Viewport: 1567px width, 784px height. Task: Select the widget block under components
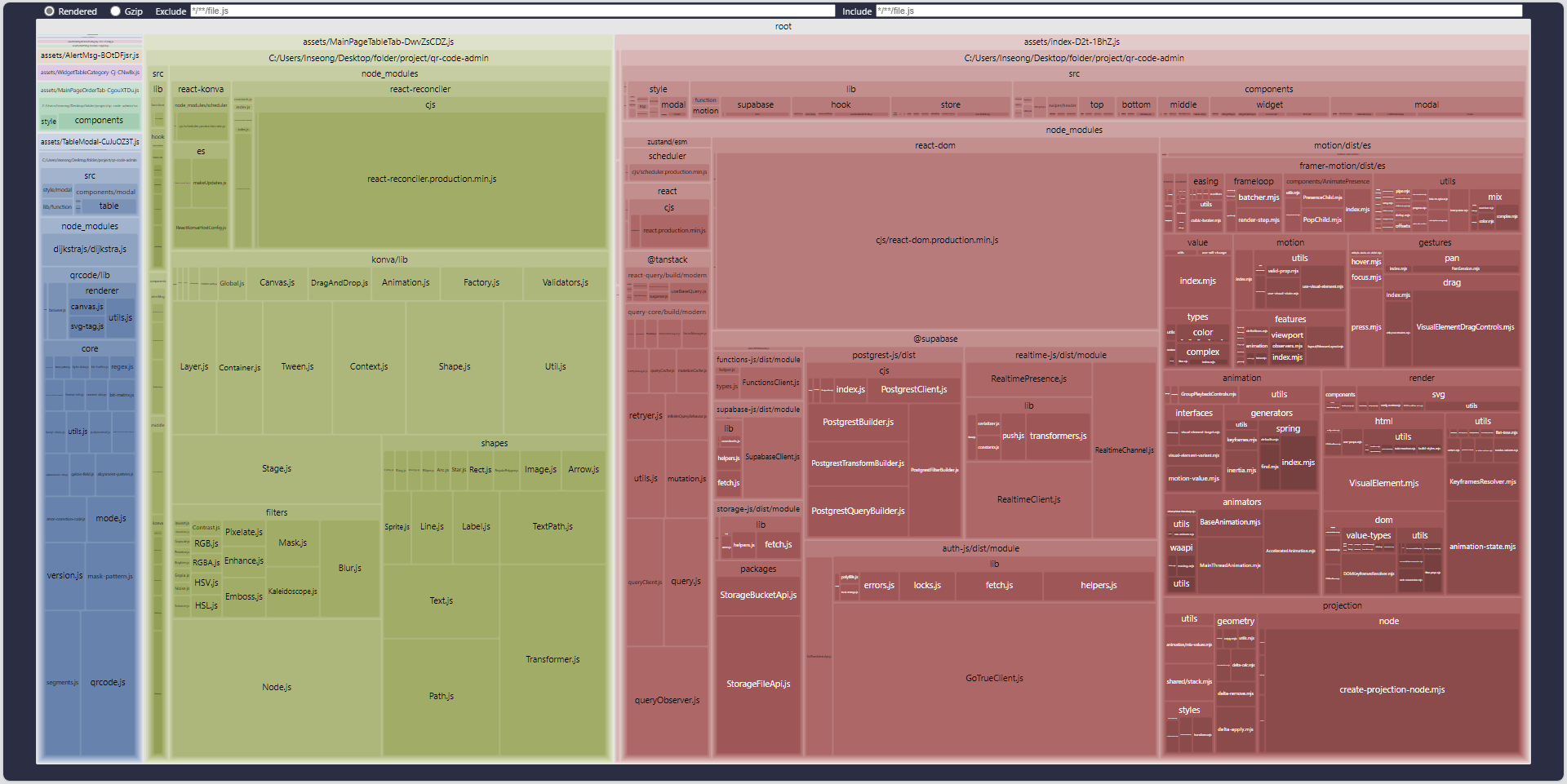click(x=1269, y=105)
